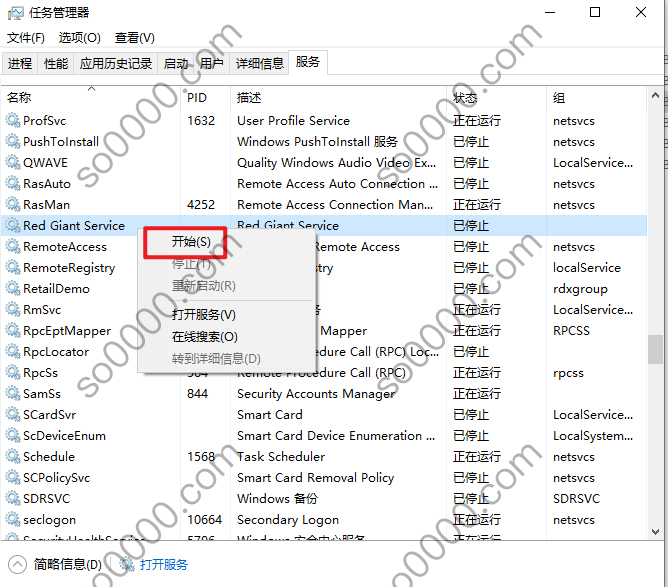Click the gear icon beside RemoteRegistry
The width and height of the screenshot is (668, 587).
[13, 267]
